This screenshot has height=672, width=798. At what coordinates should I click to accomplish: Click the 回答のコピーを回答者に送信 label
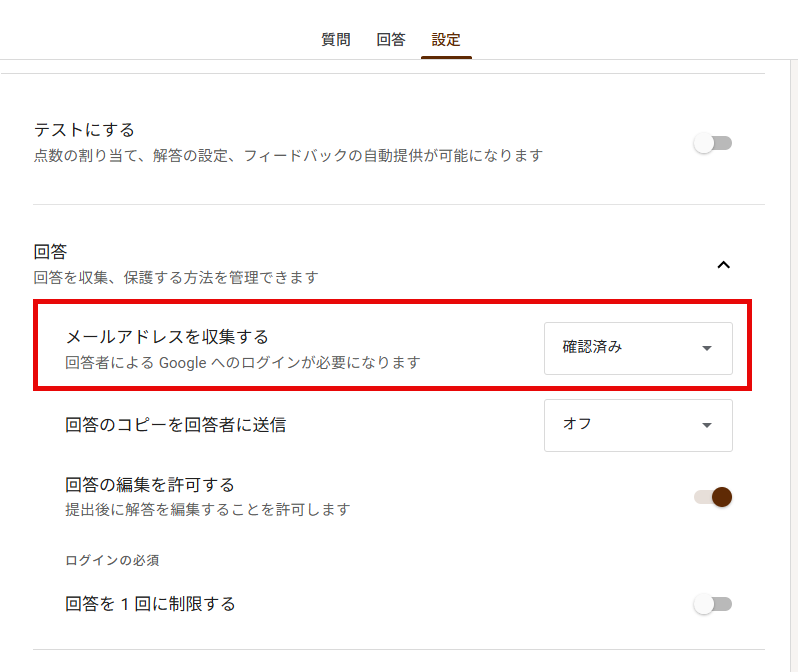pyautogui.click(x=175, y=425)
